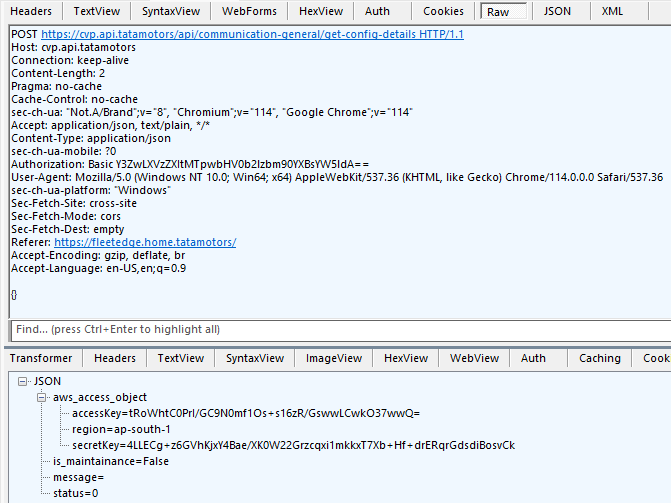The height and width of the screenshot is (503, 671).
Task: Select the request XML tab
Action: [611, 12]
